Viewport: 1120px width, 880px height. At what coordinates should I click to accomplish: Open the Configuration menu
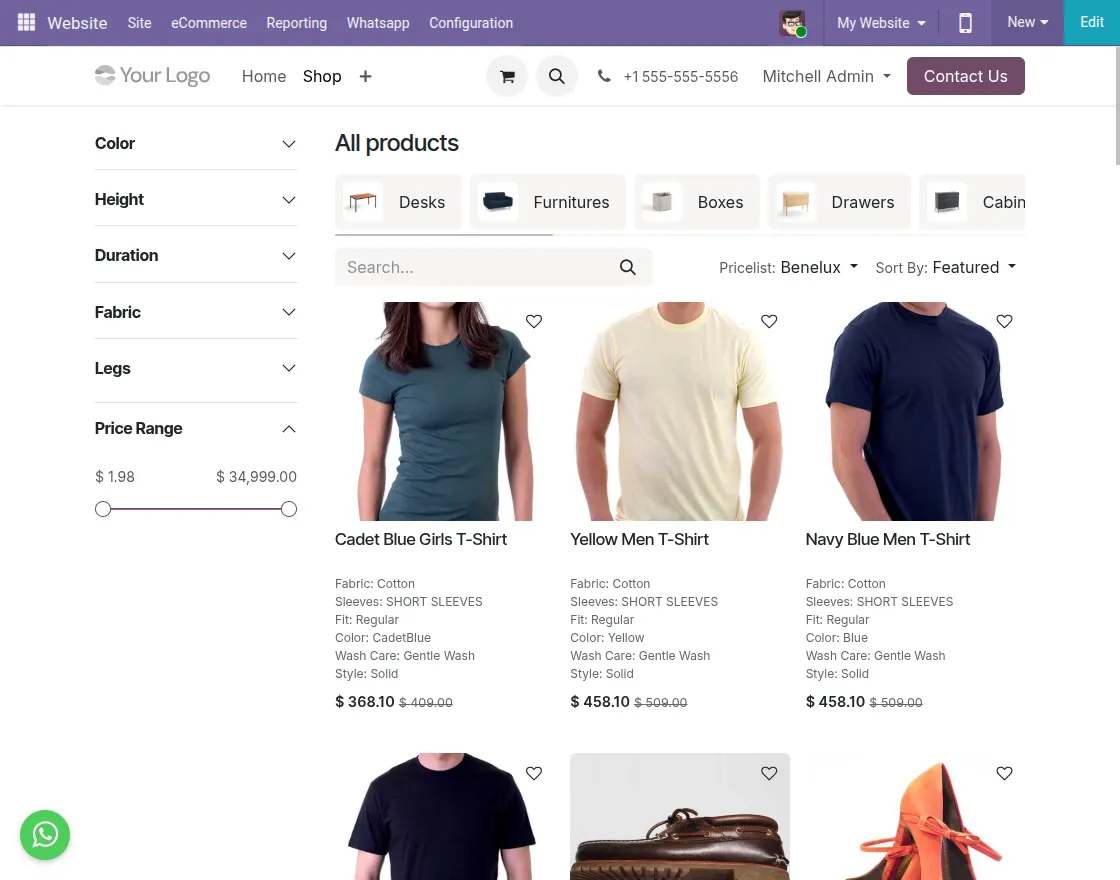pyautogui.click(x=471, y=22)
